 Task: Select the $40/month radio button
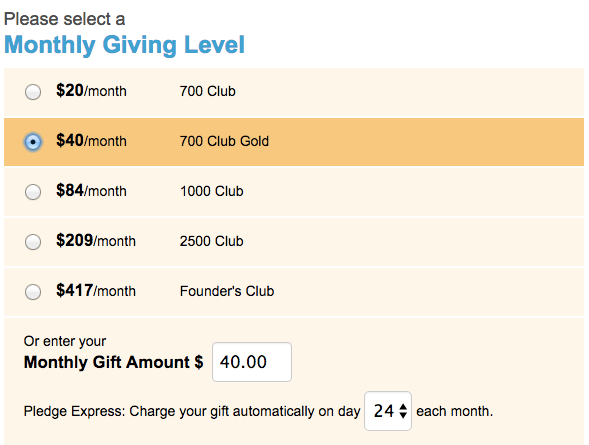click(x=33, y=142)
